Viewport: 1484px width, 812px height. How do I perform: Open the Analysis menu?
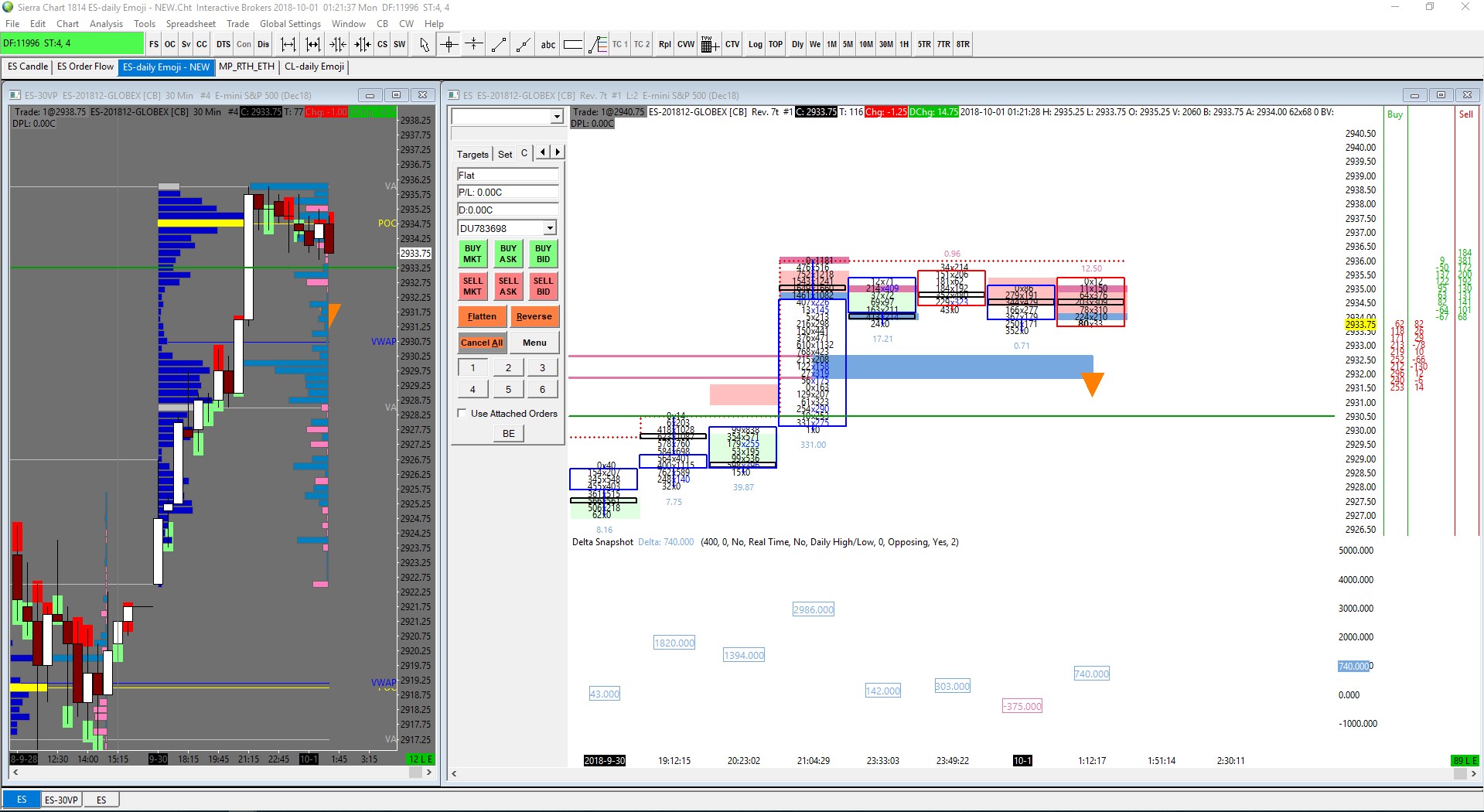pyautogui.click(x=106, y=24)
